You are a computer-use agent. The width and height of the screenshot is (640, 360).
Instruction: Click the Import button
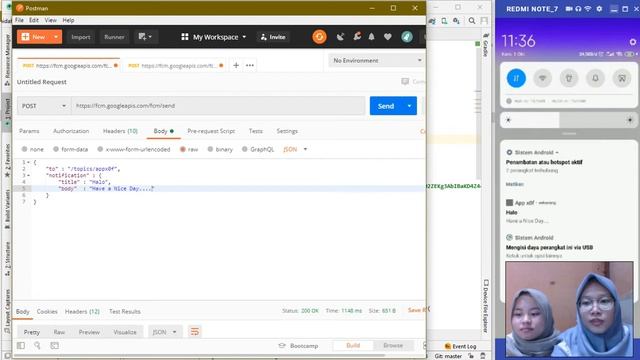[x=80, y=37]
